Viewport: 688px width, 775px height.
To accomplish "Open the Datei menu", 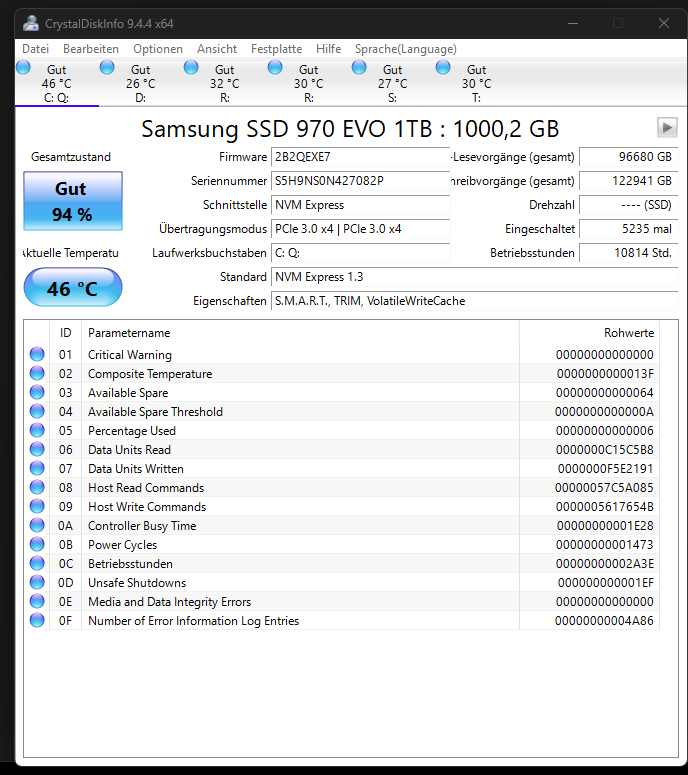I will click(36, 49).
